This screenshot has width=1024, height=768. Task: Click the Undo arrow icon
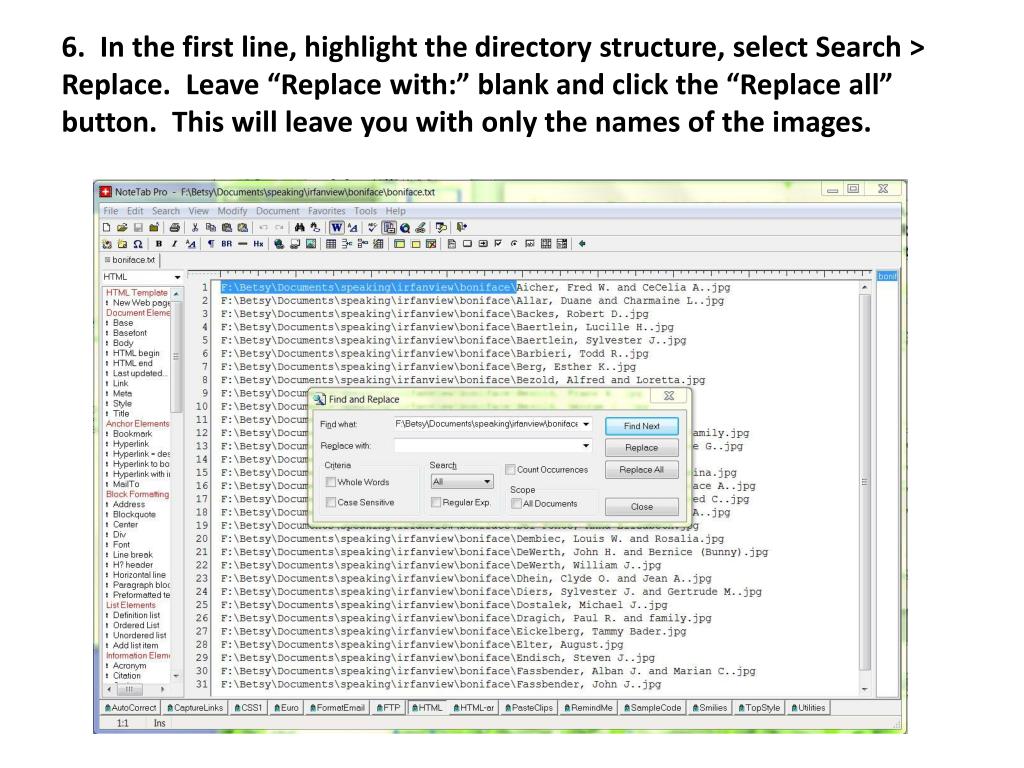[263, 227]
